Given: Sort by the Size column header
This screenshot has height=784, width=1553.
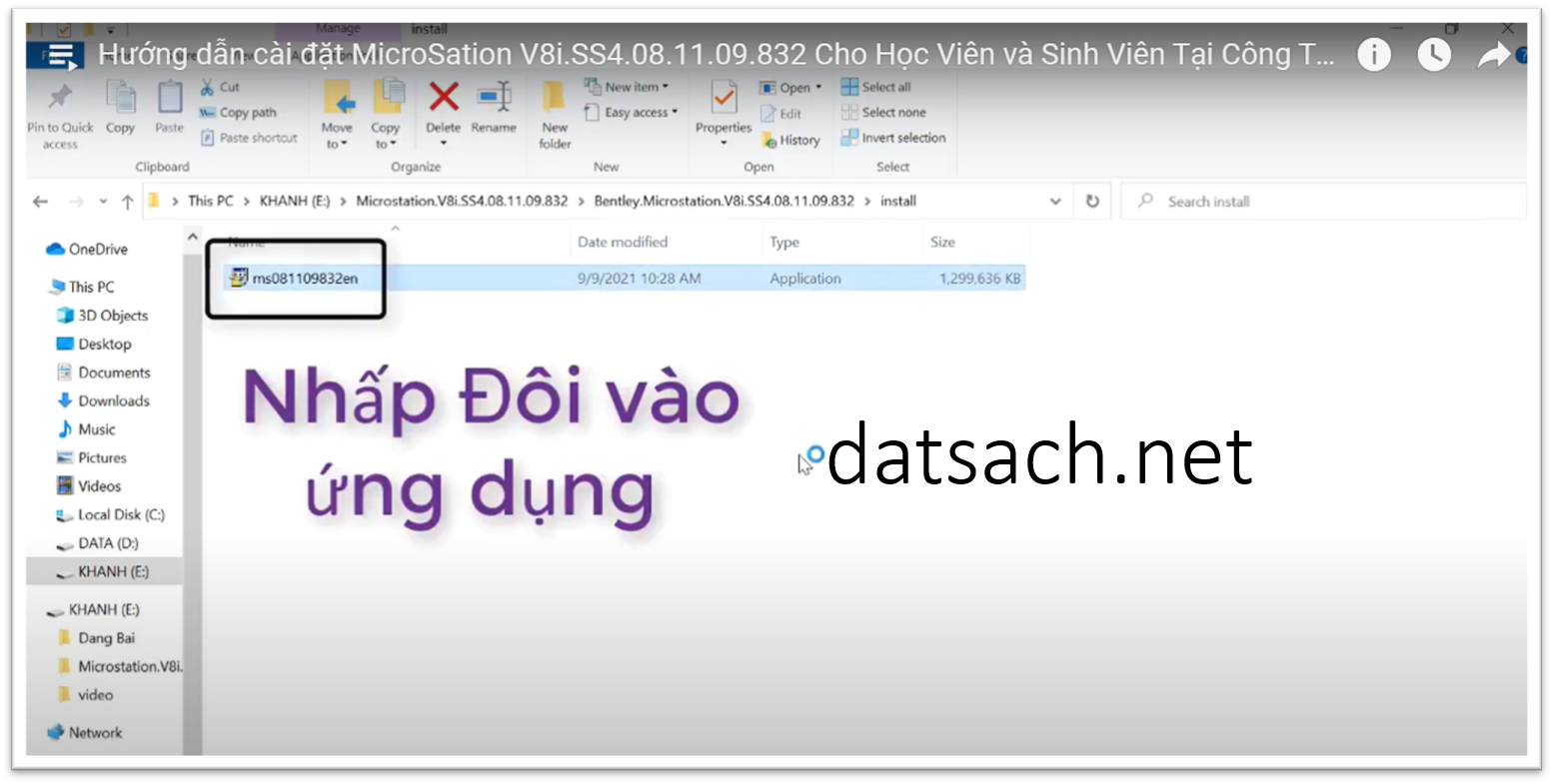Looking at the screenshot, I should coord(942,242).
